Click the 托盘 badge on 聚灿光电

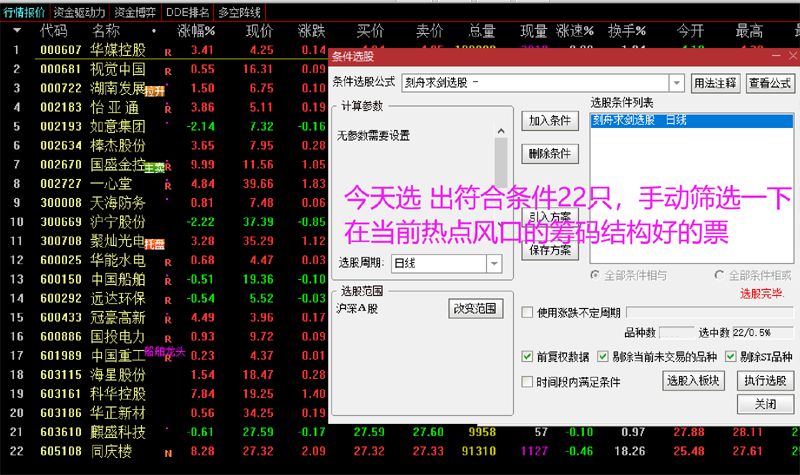tap(154, 243)
